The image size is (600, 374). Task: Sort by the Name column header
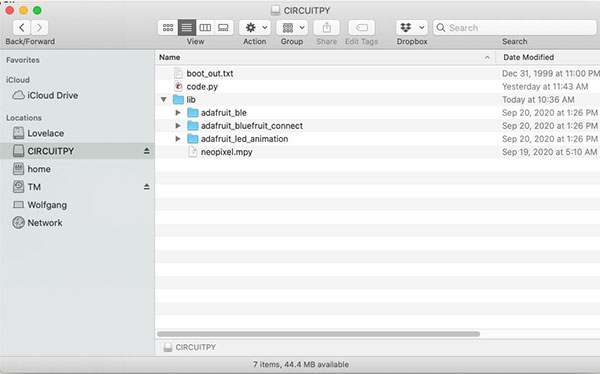point(170,57)
